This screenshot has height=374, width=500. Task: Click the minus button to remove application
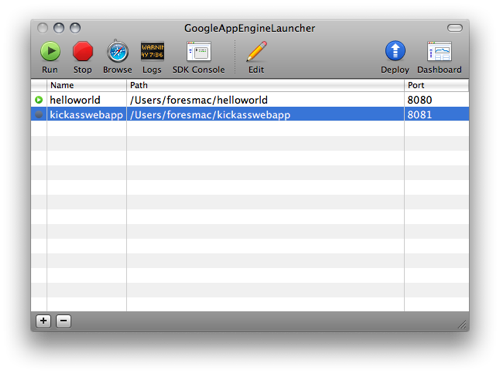point(63,321)
